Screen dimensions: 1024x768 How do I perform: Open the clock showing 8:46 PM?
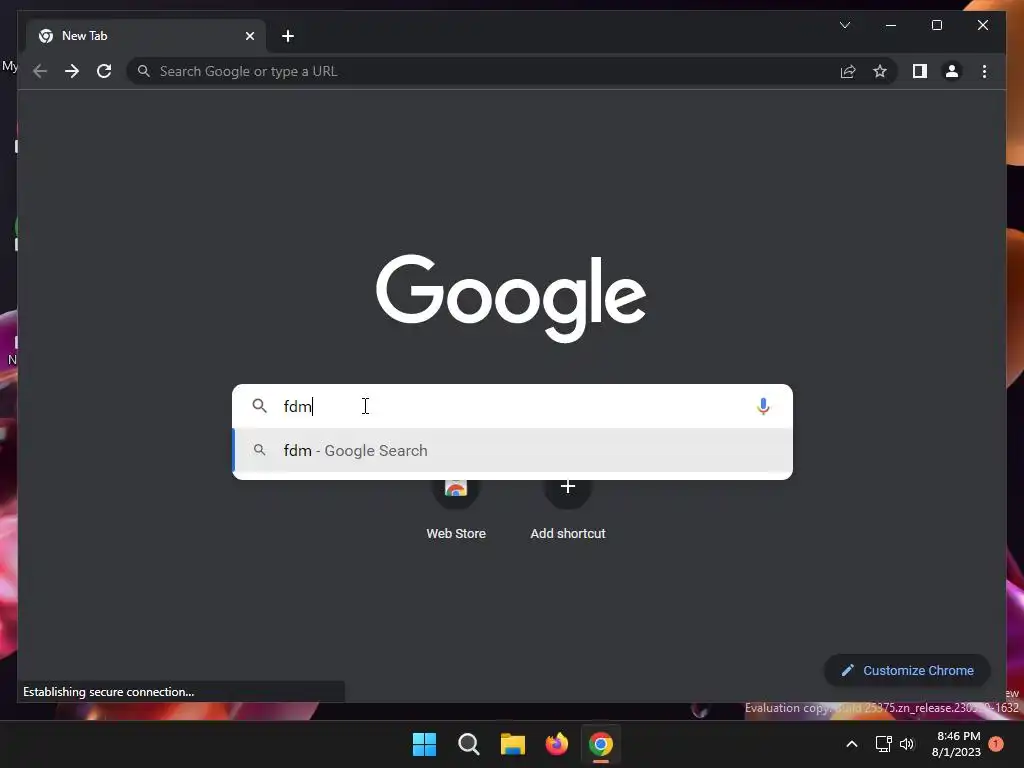(957, 744)
